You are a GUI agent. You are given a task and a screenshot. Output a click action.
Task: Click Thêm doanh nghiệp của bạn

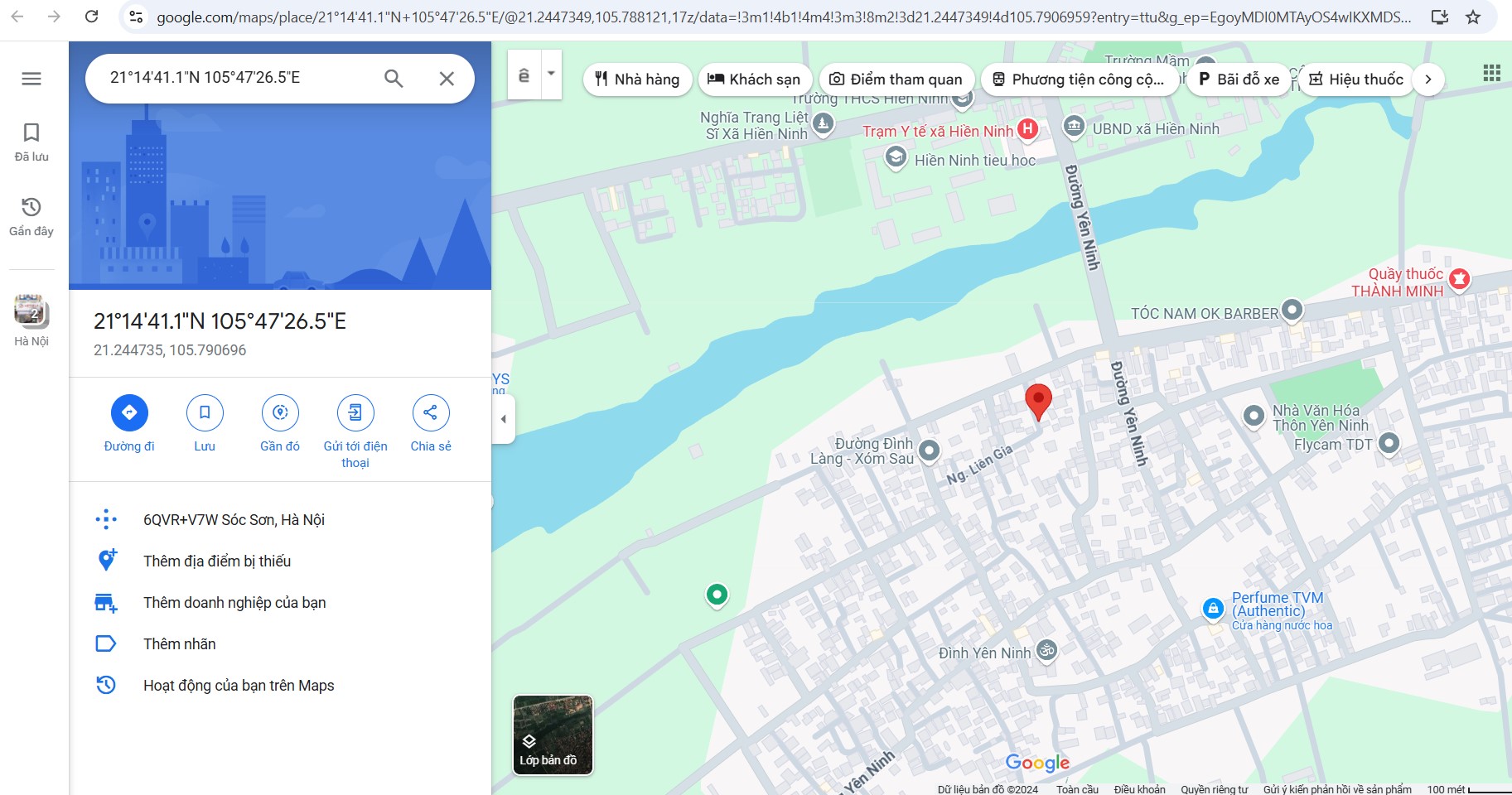coord(280,603)
